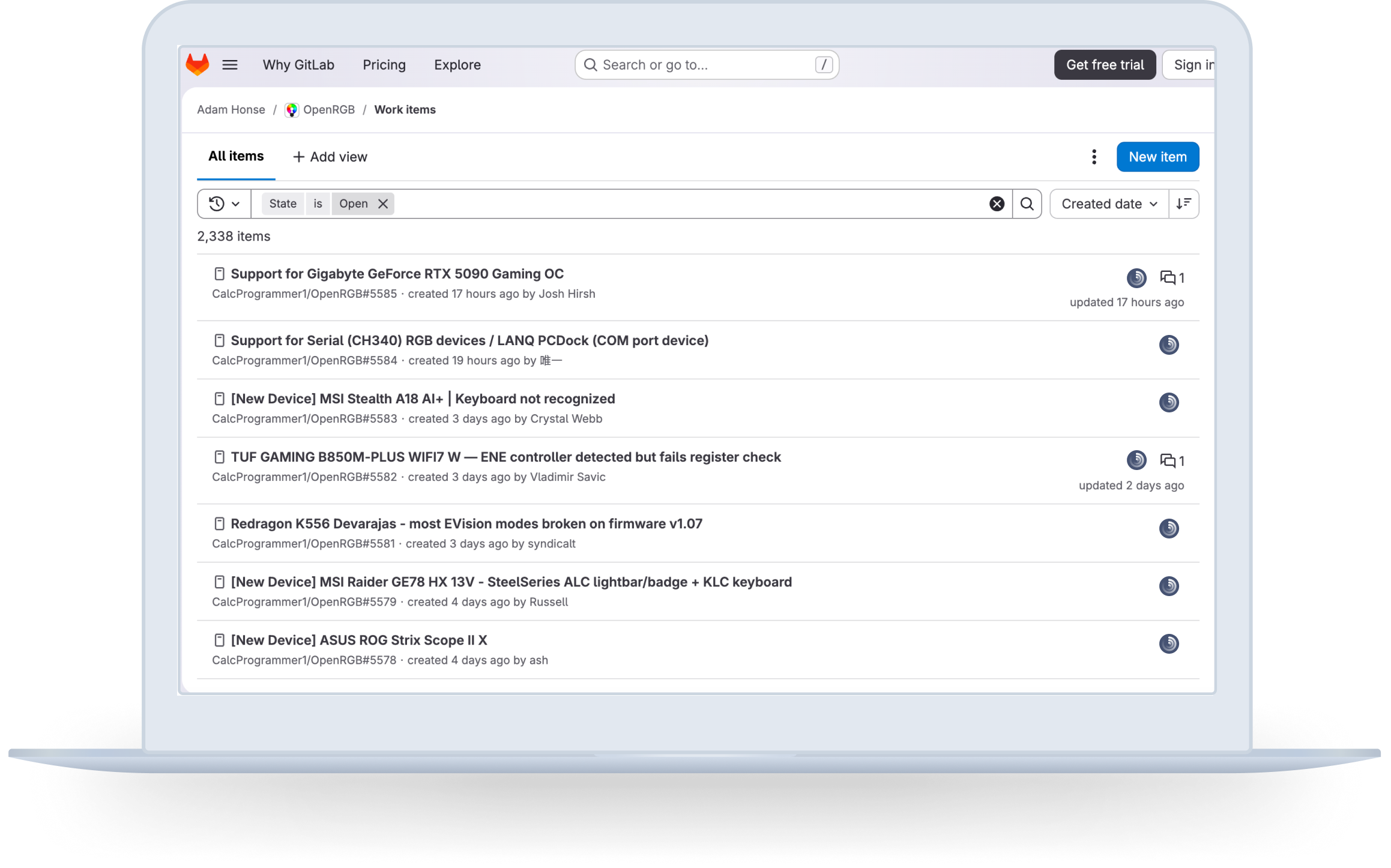Click author name Vladimir Savic
Image resolution: width=1391 pixels, height=868 pixels.
tap(567, 477)
